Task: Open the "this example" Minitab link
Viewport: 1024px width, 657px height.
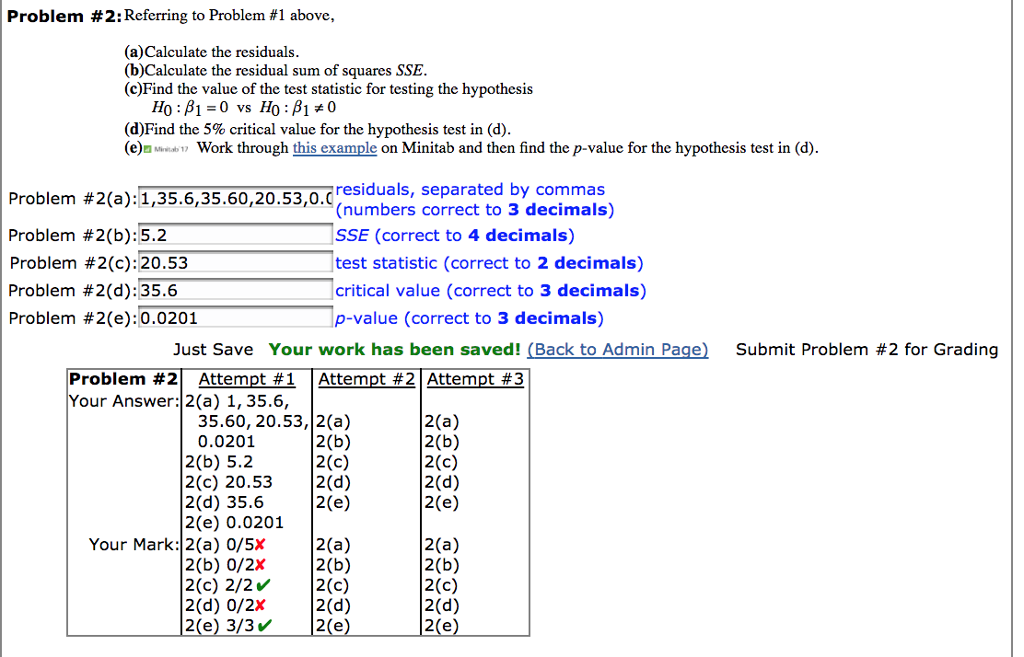Action: (334, 148)
